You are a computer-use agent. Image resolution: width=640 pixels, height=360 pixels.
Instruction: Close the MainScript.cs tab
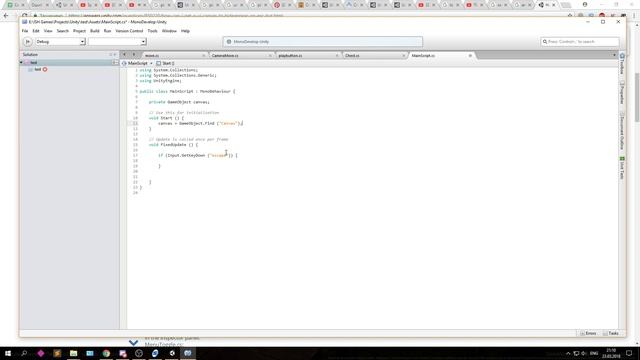click(x=470, y=56)
